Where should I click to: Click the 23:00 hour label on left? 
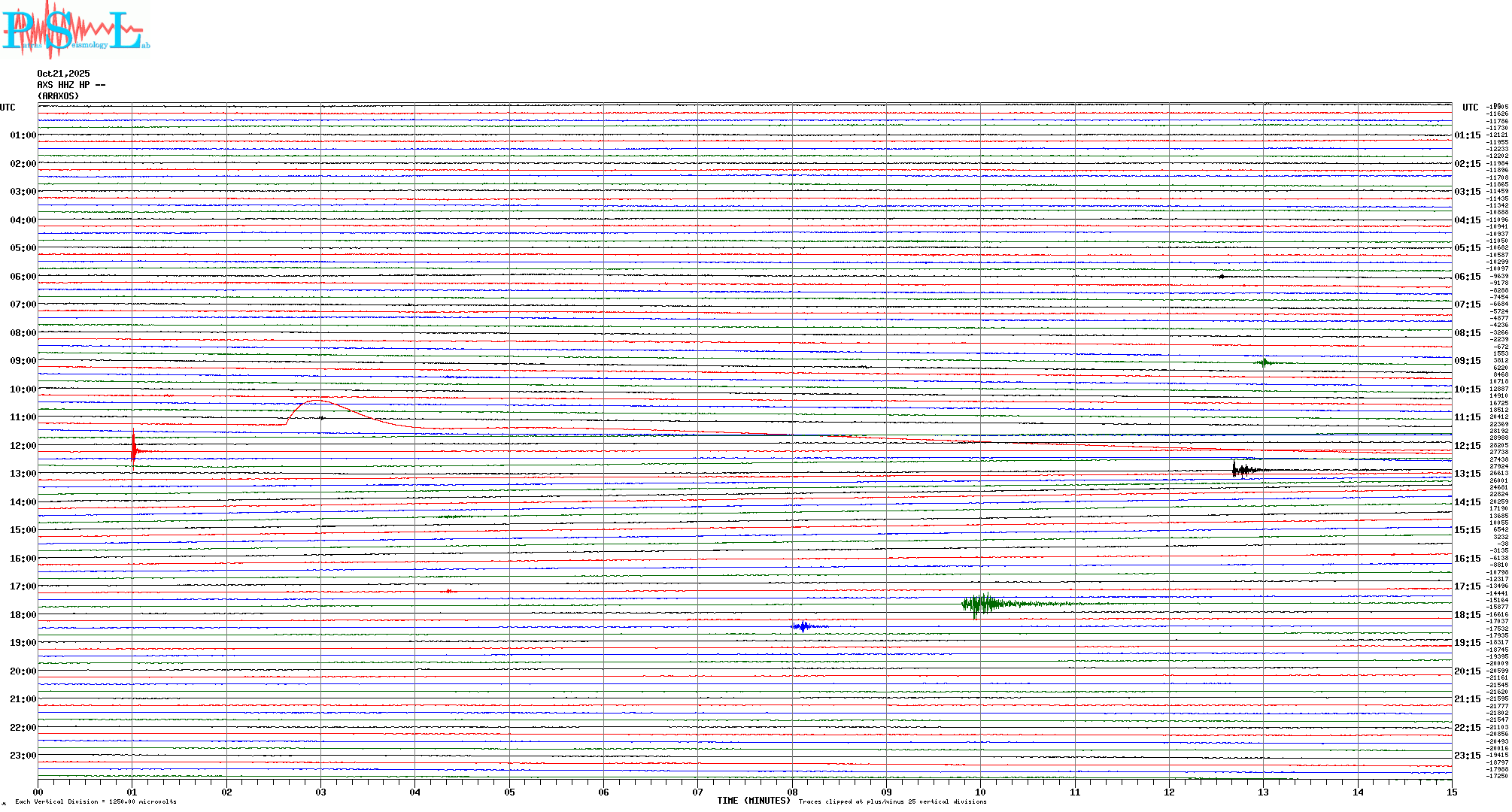[23, 756]
